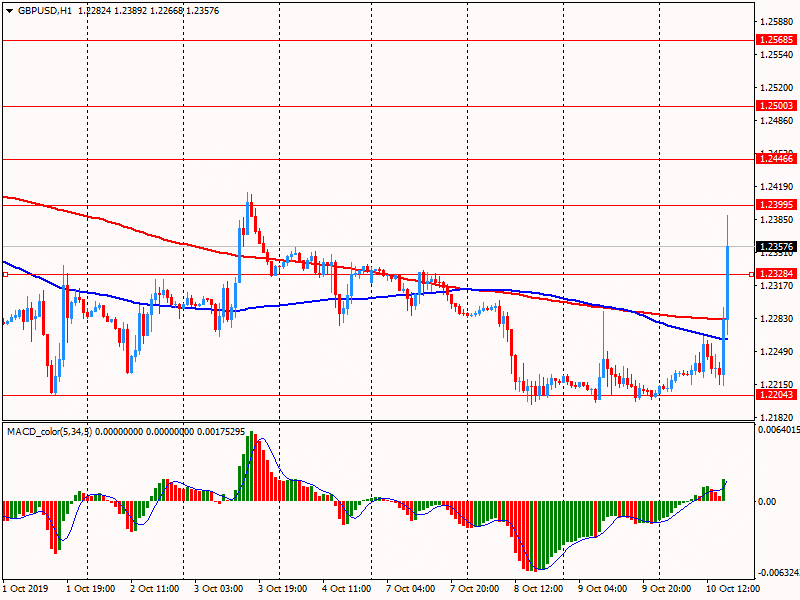Click the 1.24466 red price label
Viewport: 800px width, 600px height.
(x=776, y=159)
